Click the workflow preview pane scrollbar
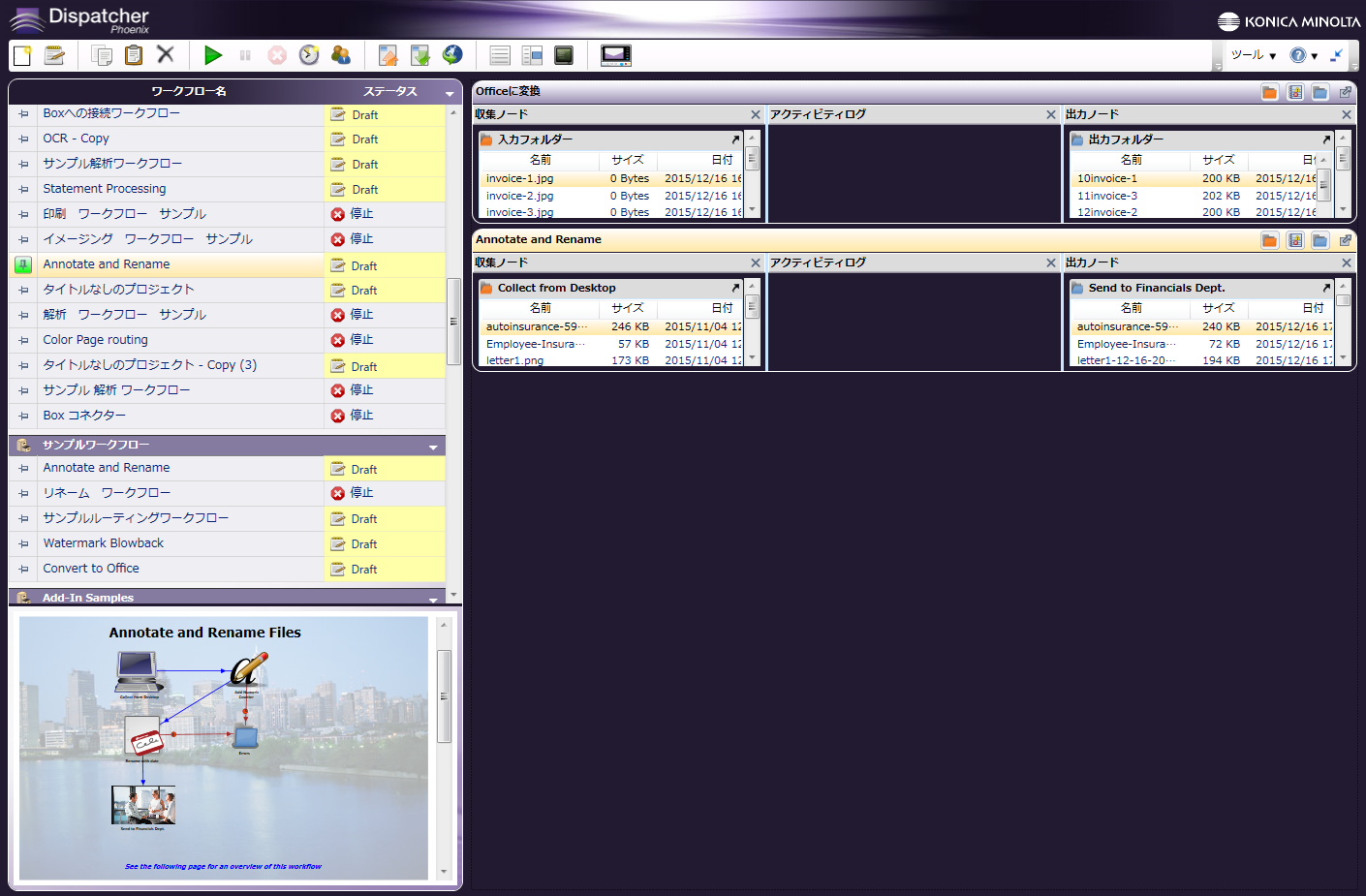Image resolution: width=1366 pixels, height=896 pixels. point(444,696)
